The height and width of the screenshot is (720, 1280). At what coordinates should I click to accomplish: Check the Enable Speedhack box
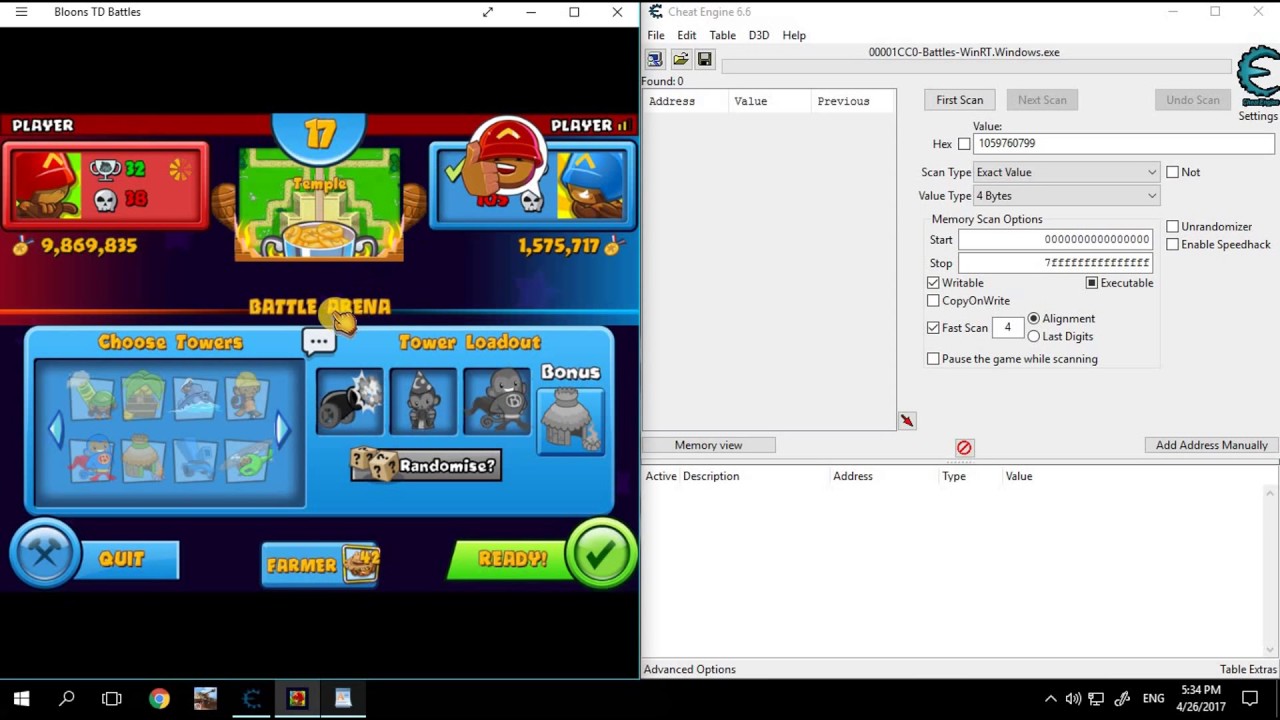pyautogui.click(x=1172, y=245)
